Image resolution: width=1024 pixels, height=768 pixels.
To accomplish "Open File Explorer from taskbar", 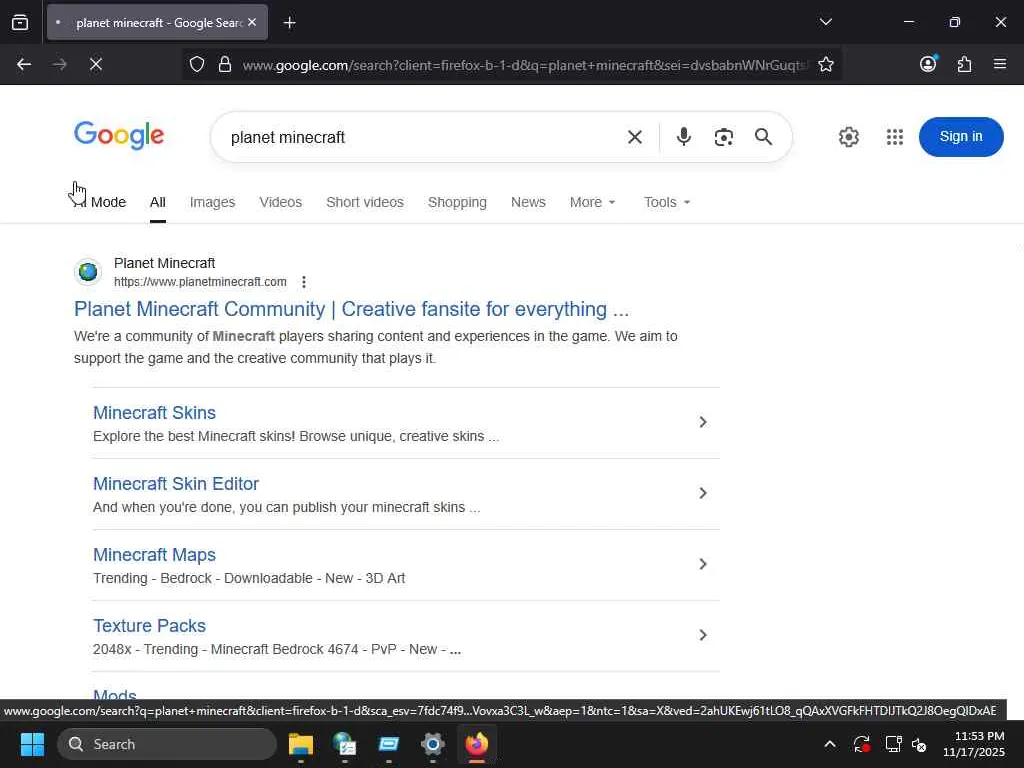I will 301,744.
